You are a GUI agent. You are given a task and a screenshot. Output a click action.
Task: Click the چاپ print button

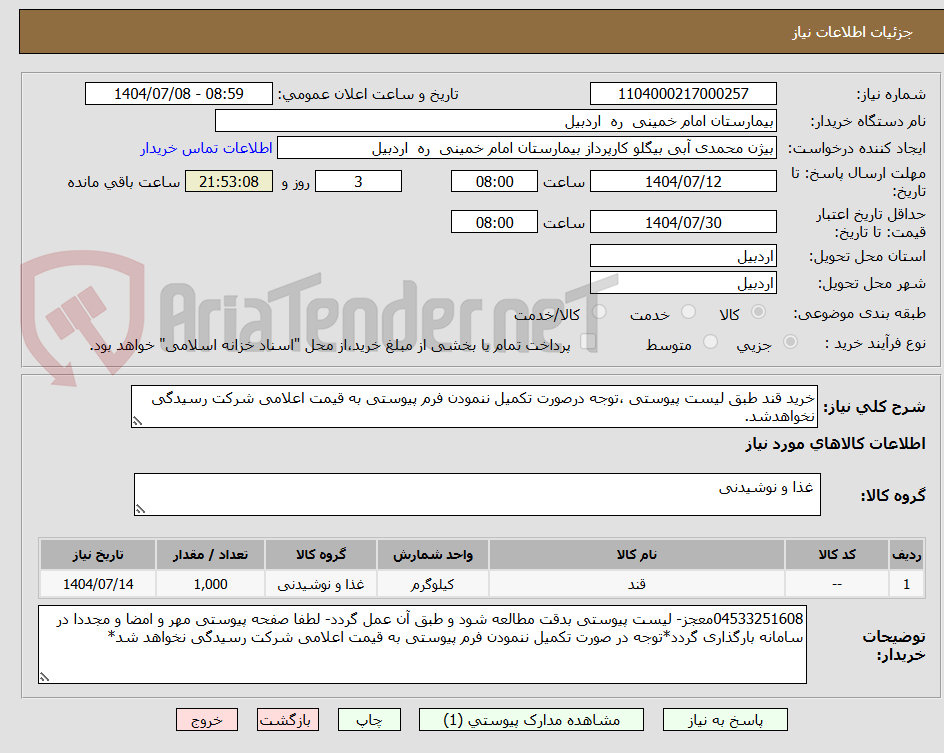[x=369, y=719]
